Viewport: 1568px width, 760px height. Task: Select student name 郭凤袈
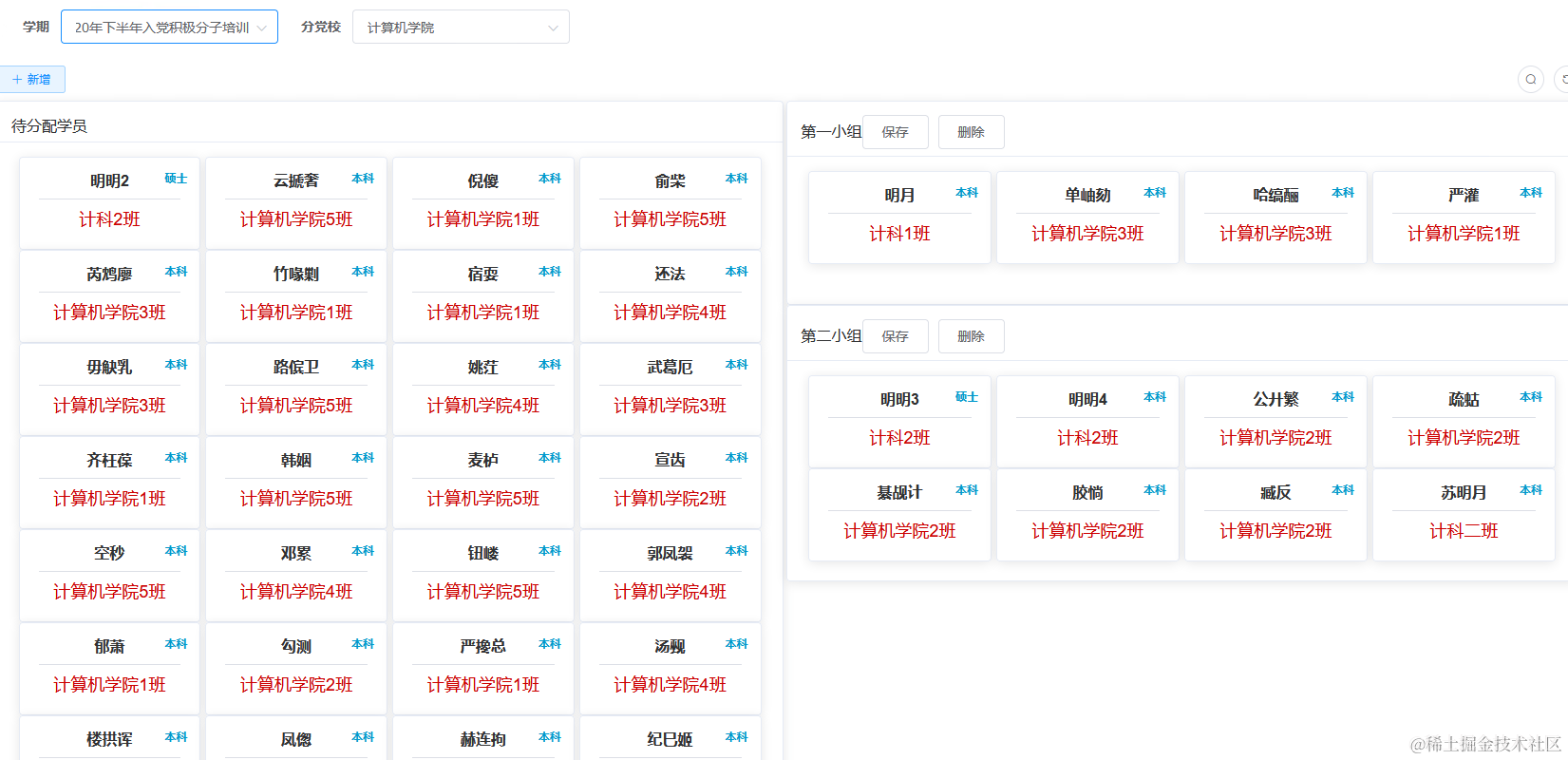[x=670, y=553]
